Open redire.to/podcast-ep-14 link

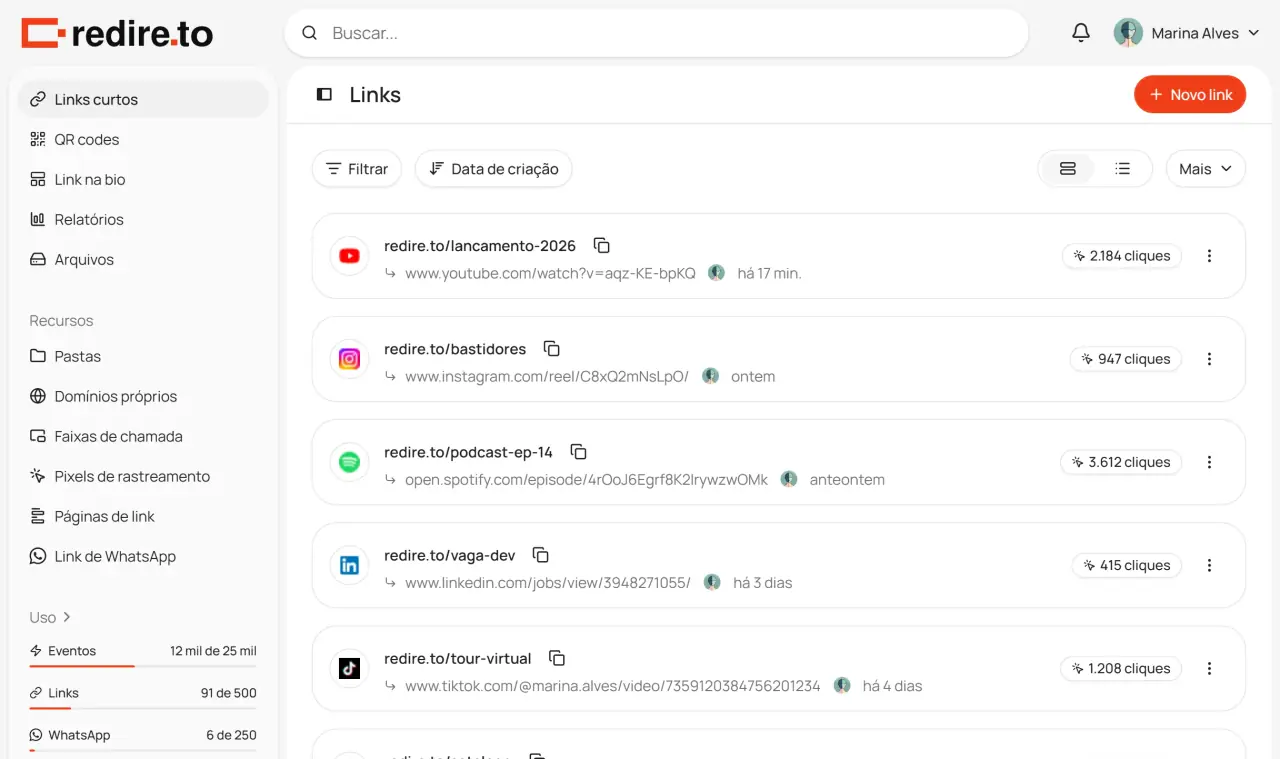click(468, 452)
